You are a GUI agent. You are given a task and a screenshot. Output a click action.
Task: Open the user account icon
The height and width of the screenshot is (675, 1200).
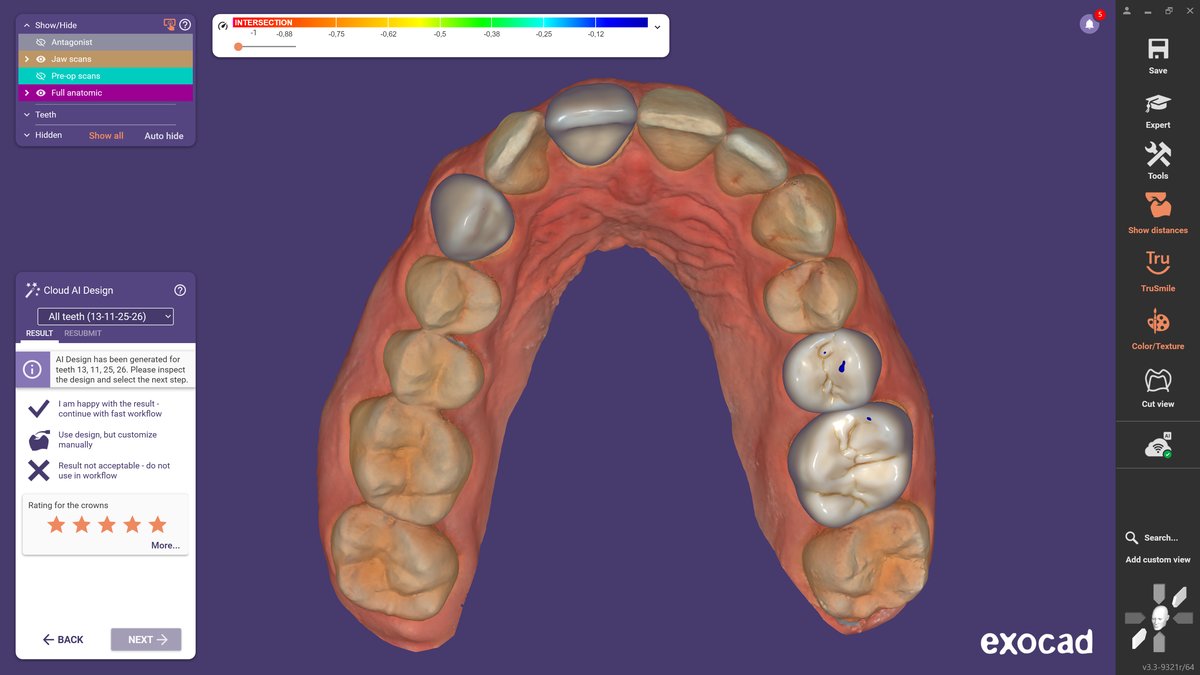(1127, 10)
